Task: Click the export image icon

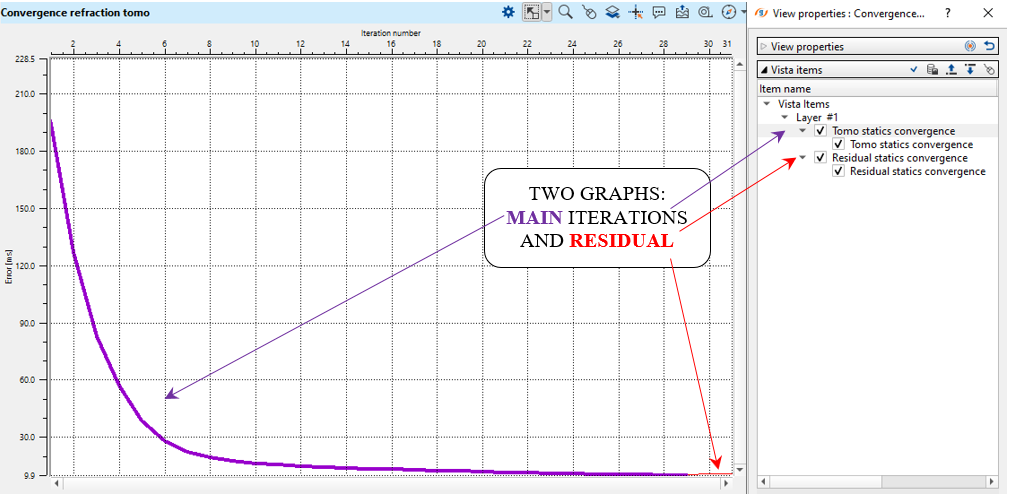Action: [683, 12]
